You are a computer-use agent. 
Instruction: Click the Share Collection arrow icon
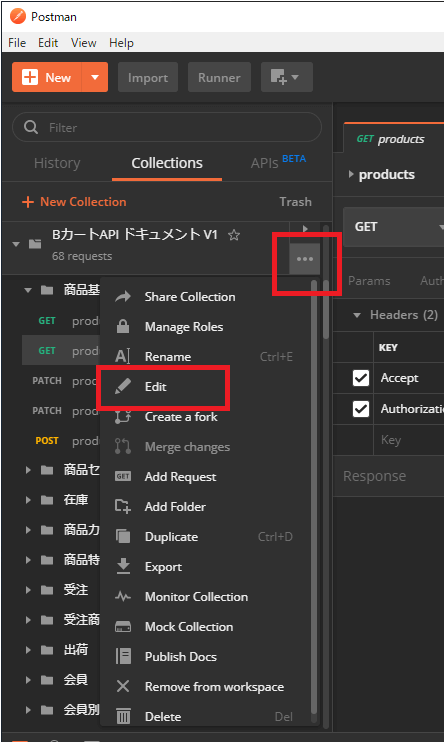[x=123, y=297]
